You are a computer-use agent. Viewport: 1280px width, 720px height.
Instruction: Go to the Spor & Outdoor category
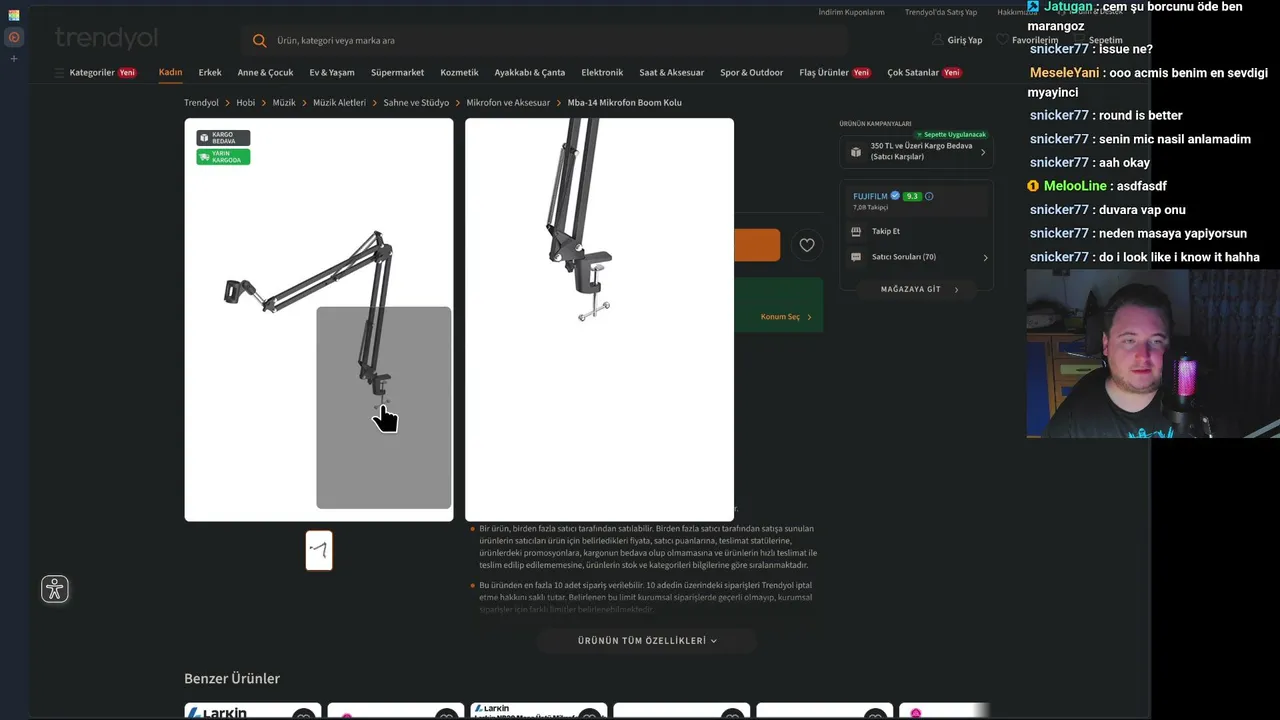click(x=752, y=72)
